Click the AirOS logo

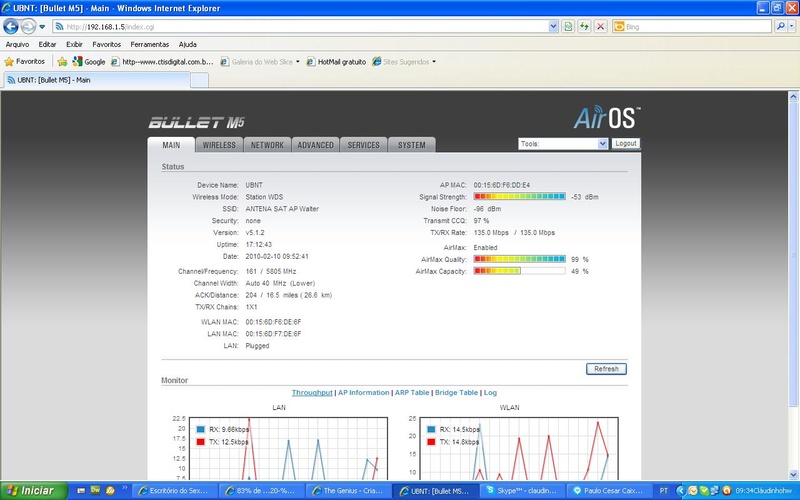click(x=607, y=117)
